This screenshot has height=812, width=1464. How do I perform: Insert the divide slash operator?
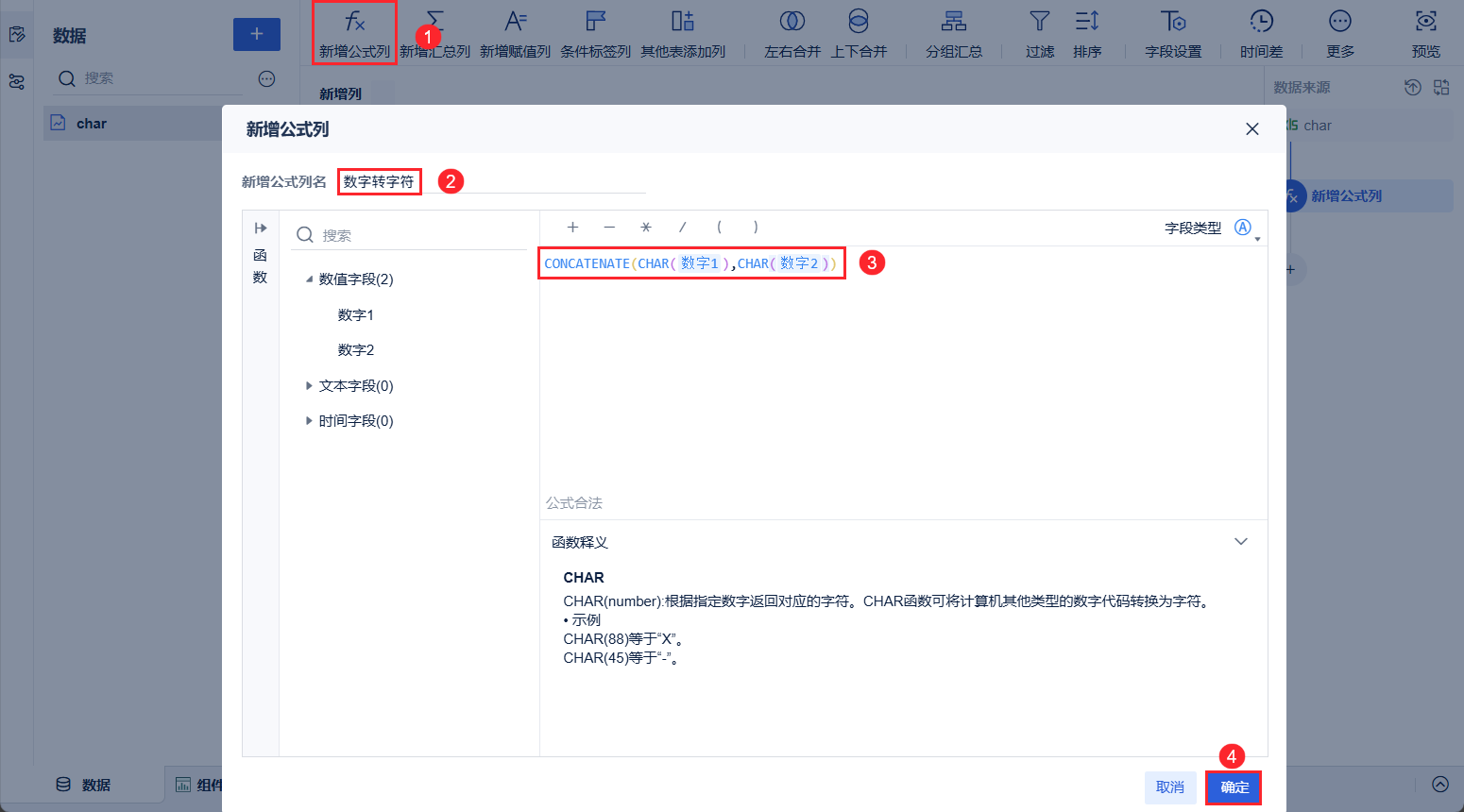coord(682,228)
